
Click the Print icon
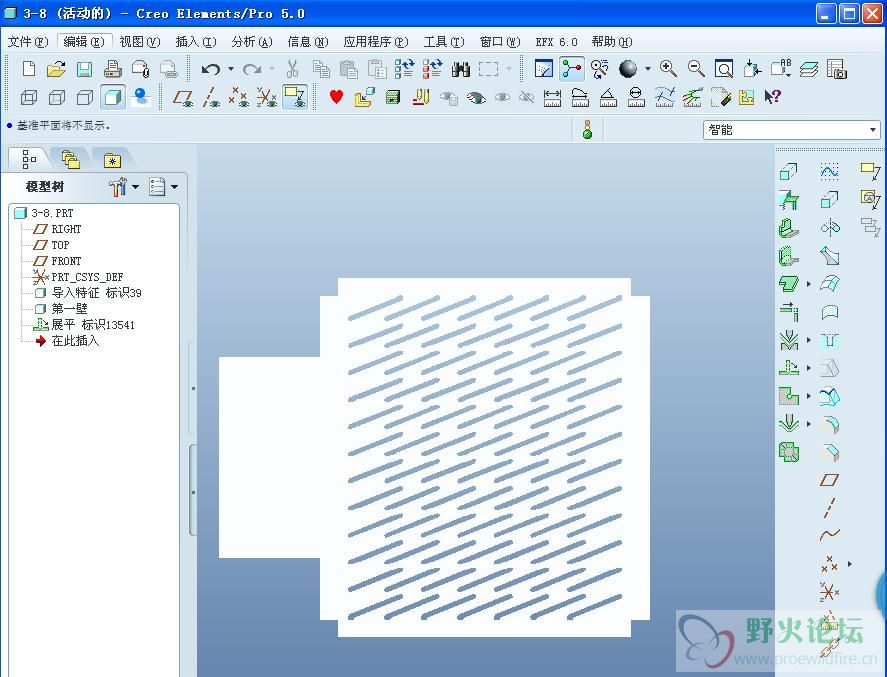pyautogui.click(x=113, y=69)
